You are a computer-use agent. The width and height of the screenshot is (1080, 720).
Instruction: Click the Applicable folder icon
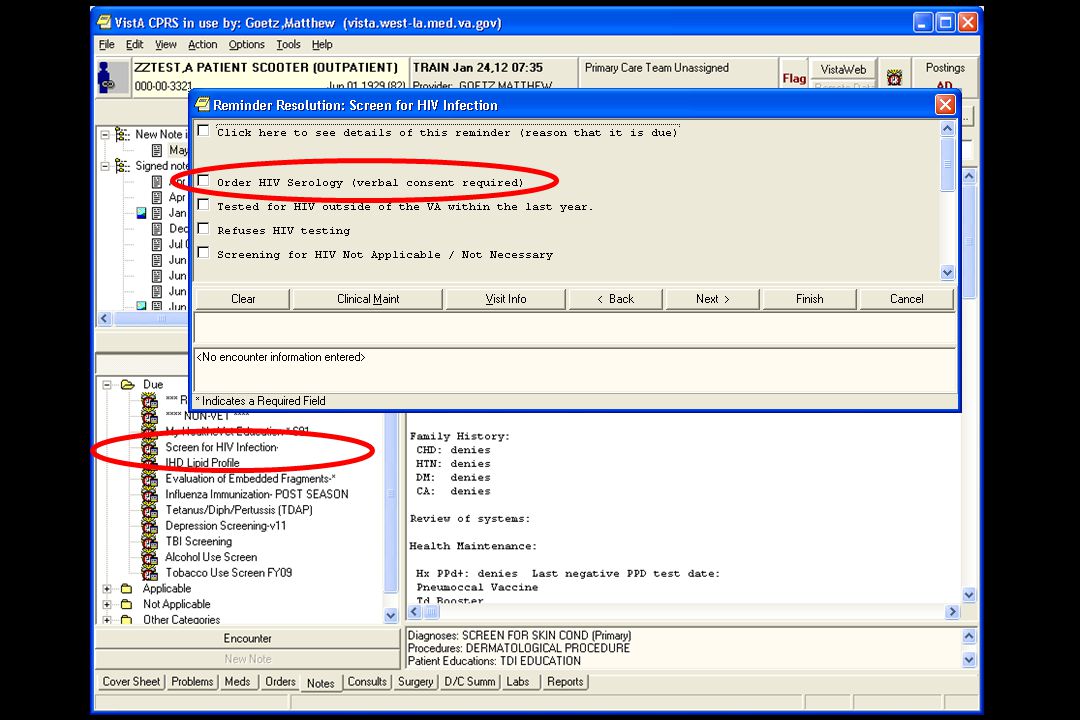126,588
